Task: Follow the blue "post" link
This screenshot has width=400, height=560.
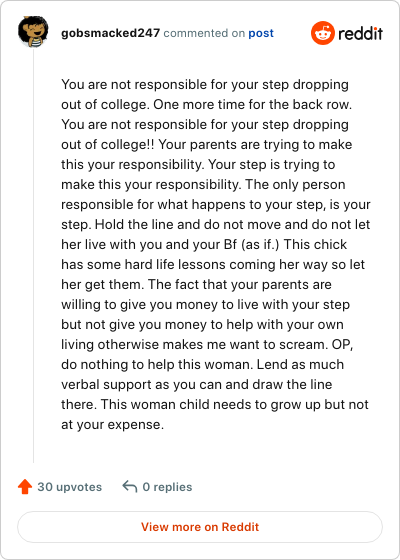Action: point(261,33)
